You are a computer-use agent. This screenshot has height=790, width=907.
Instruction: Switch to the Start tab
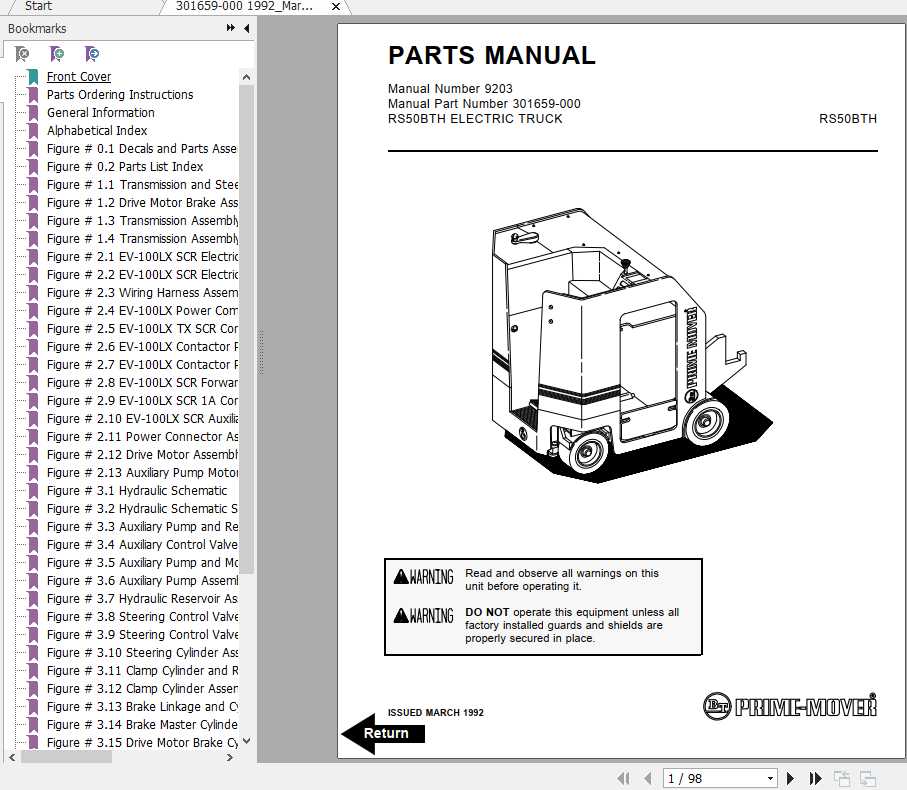click(x=40, y=6)
